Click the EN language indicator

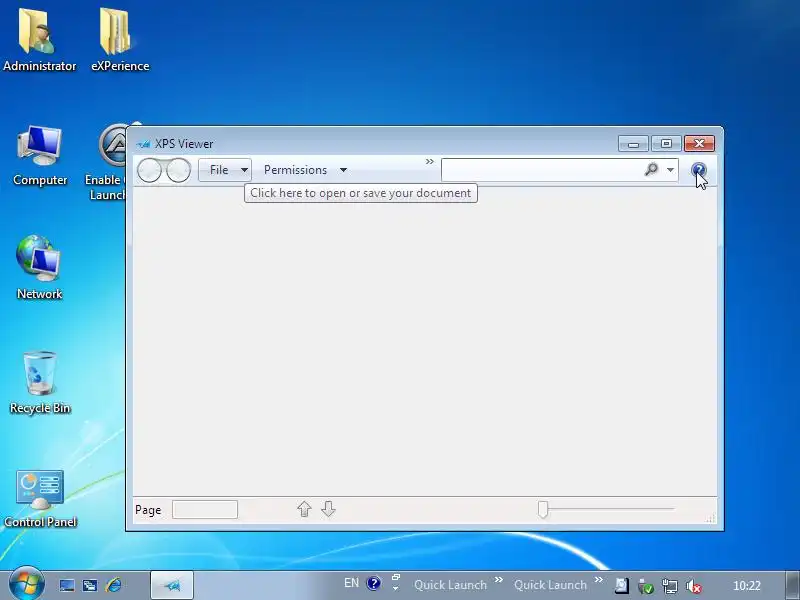[352, 583]
